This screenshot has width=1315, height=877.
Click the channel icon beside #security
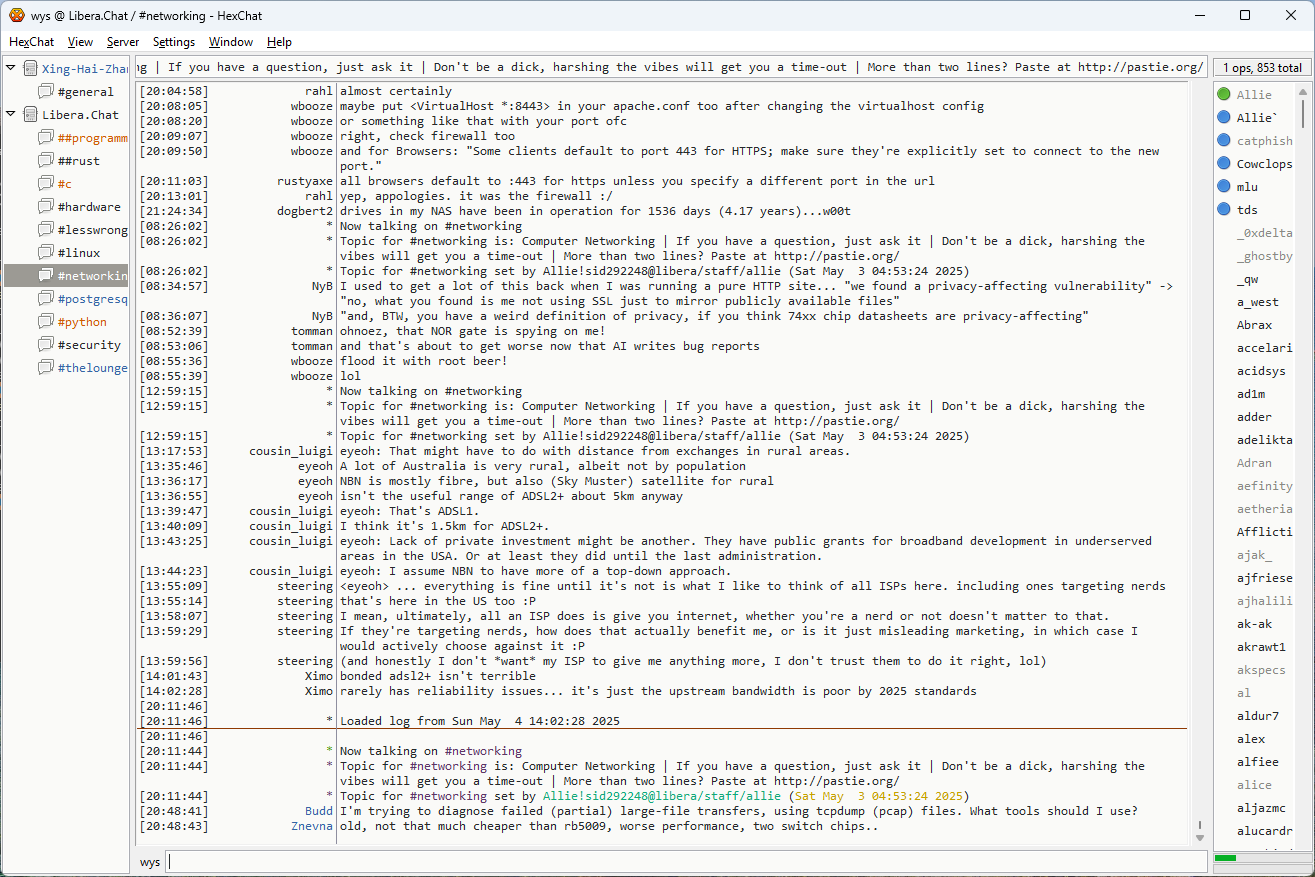pos(46,345)
